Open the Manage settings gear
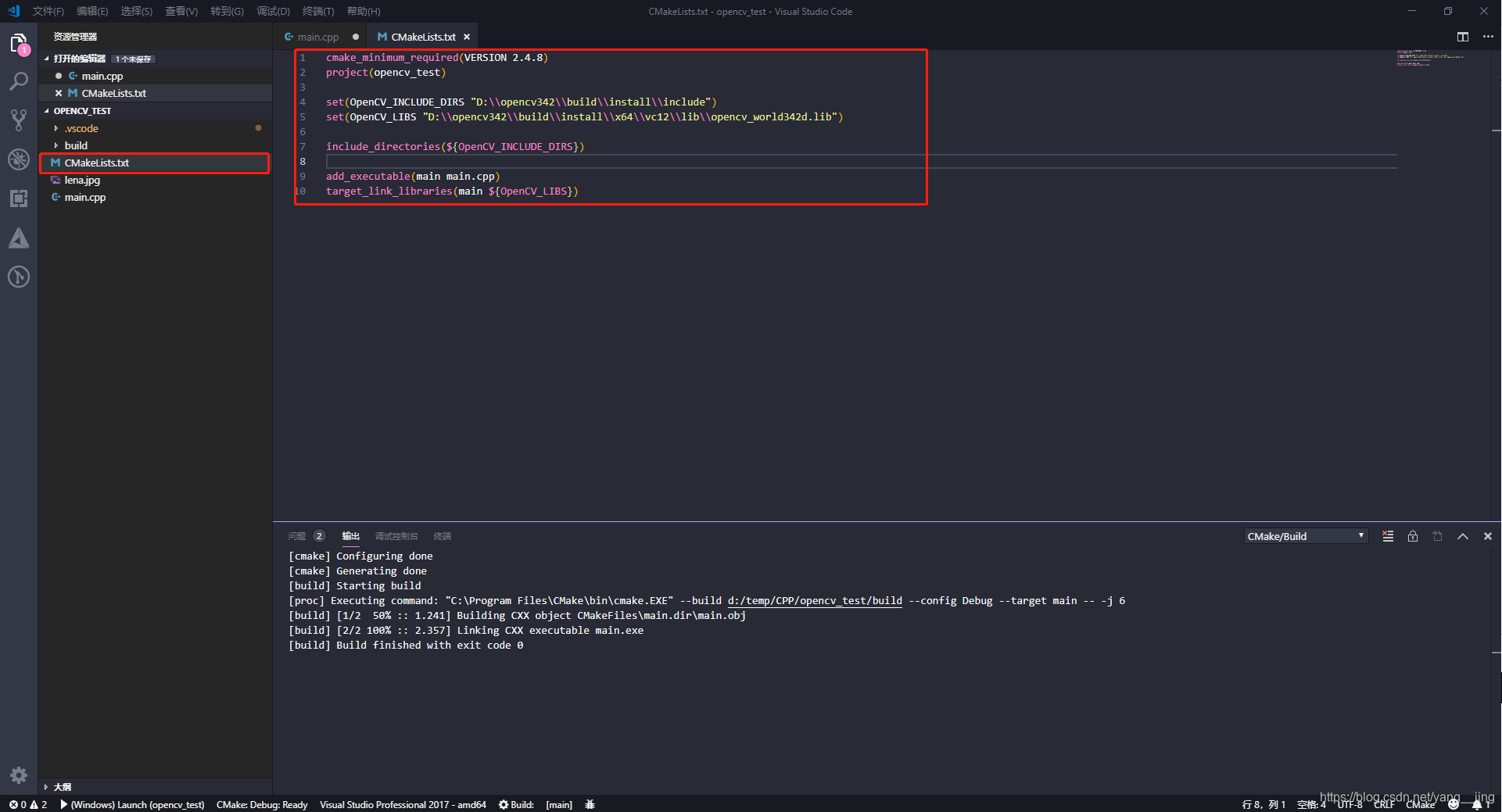Viewport: 1502px width, 812px height. pyautogui.click(x=19, y=775)
